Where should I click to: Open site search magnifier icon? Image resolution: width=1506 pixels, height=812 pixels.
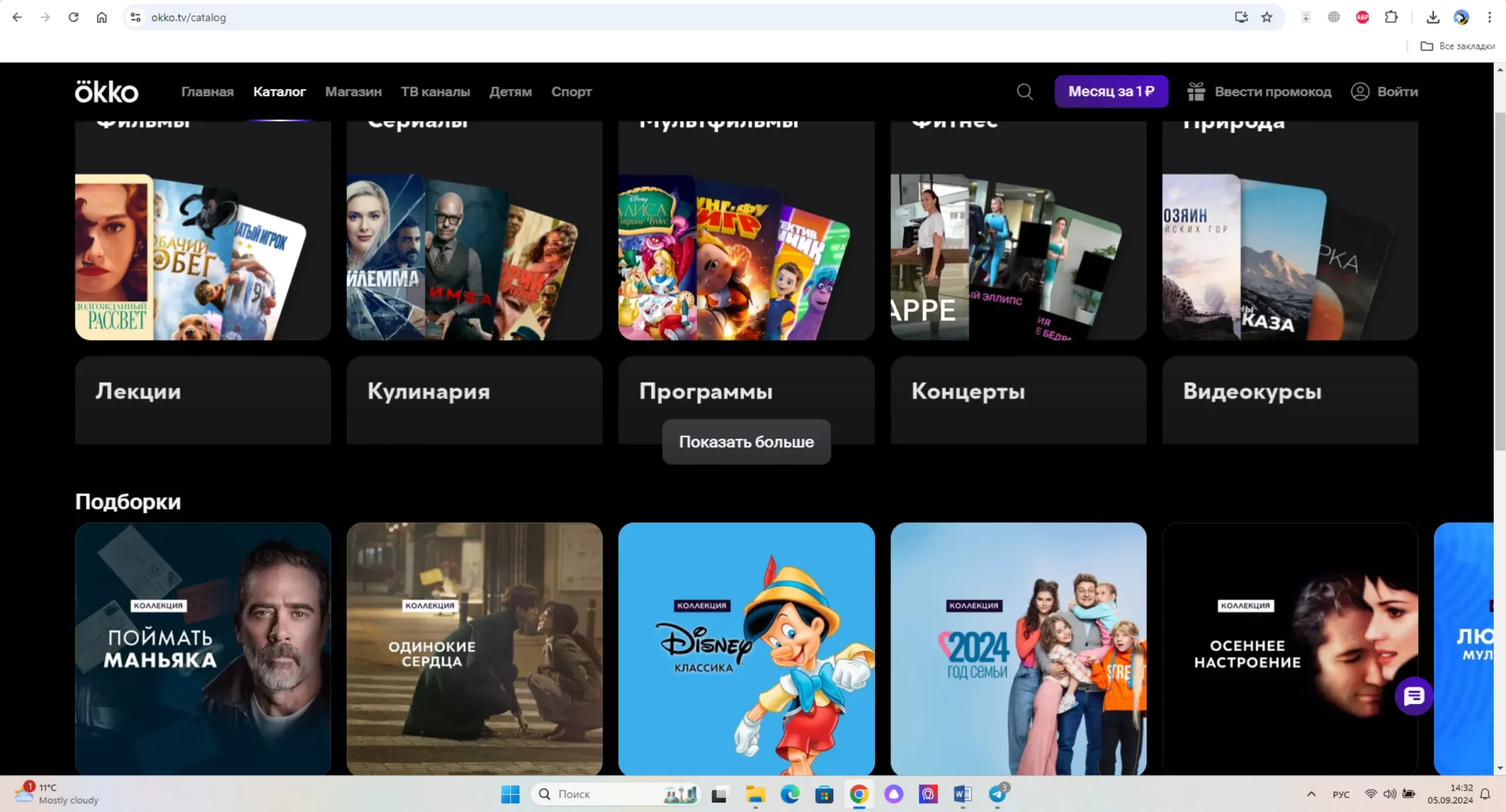click(x=1024, y=92)
